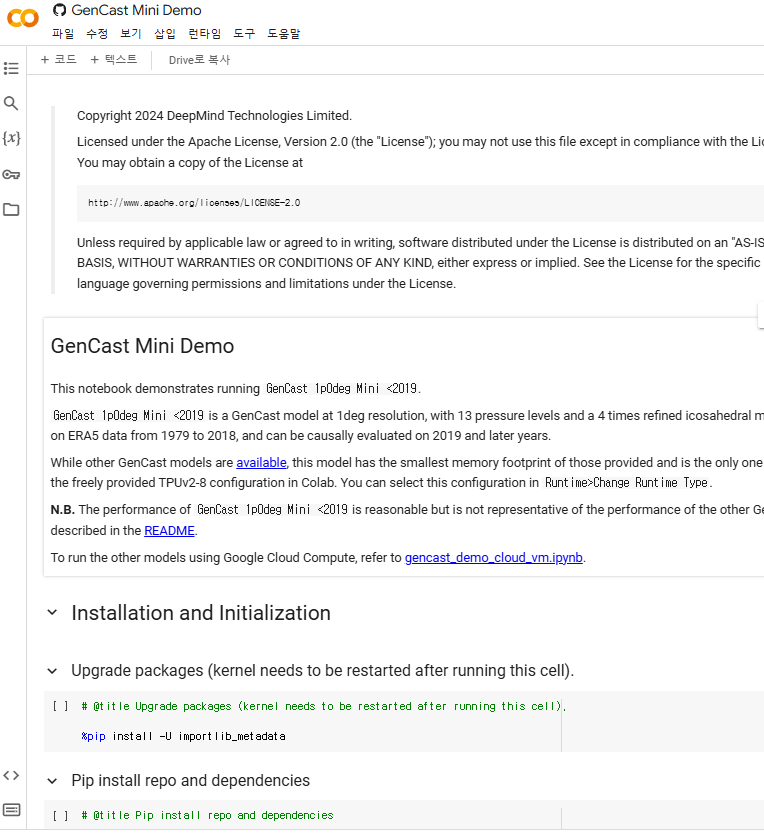The image size is (764, 839).
Task: Open the 런타임 menu
Action: pos(204,34)
